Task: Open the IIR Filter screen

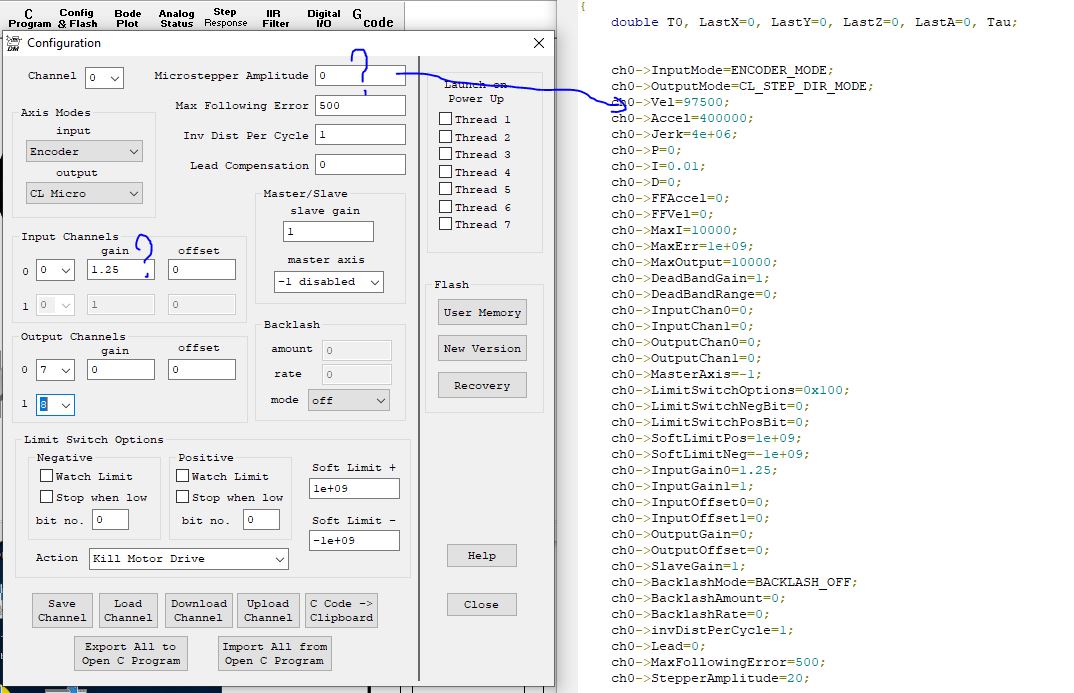Action: [x=276, y=17]
